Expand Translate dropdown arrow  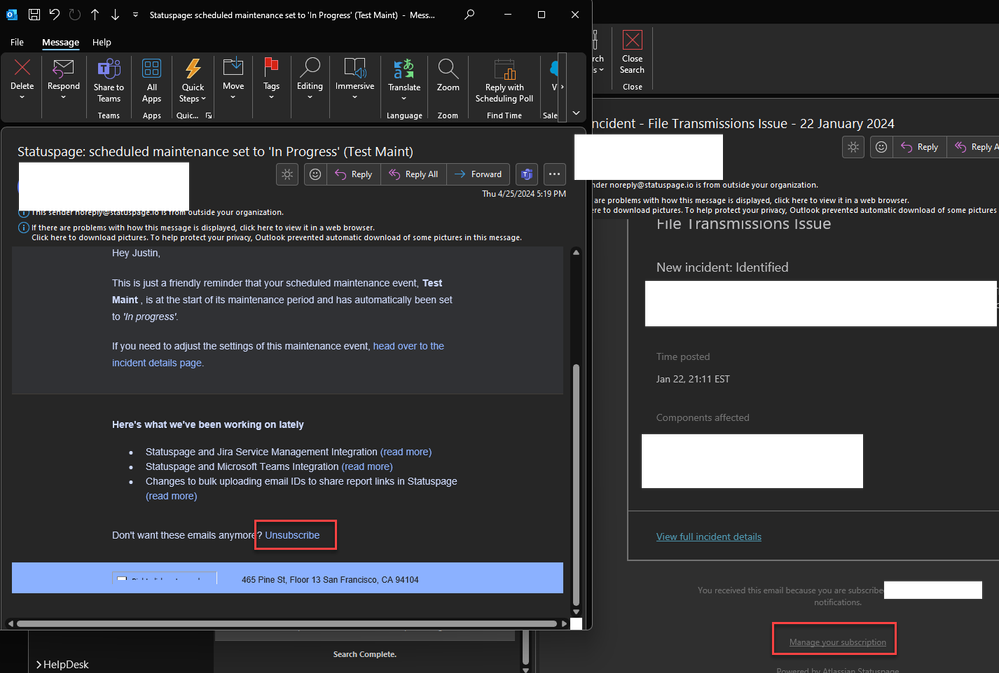pyautogui.click(x=404, y=98)
